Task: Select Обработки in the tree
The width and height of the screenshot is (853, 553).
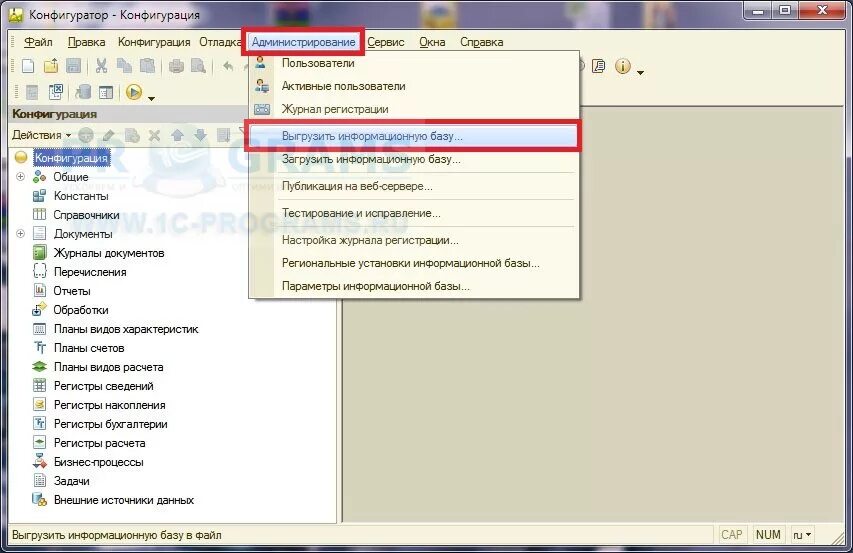Action: point(81,310)
